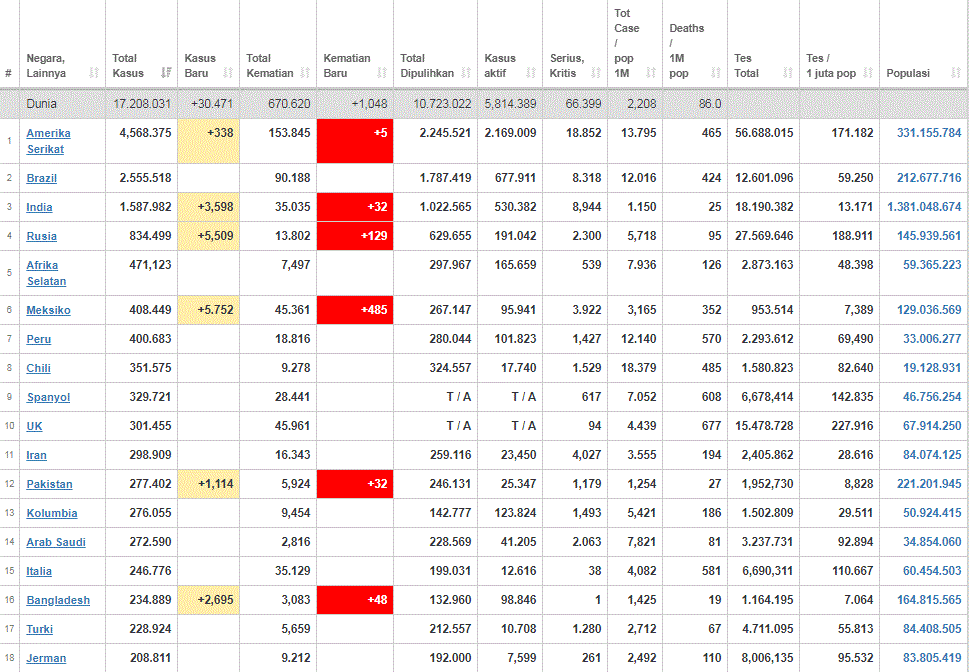Image resolution: width=969 pixels, height=672 pixels.
Task: Sort by Total Kasus descending icon
Action: [166, 73]
